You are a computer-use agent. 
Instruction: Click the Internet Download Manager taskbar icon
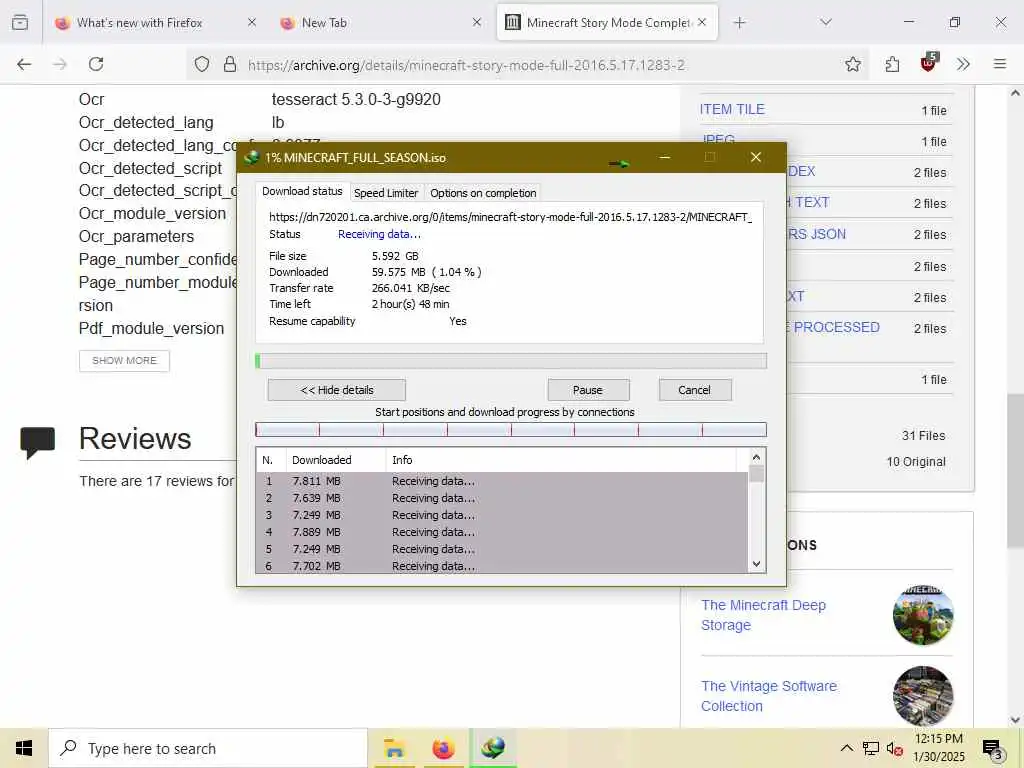[x=493, y=748]
